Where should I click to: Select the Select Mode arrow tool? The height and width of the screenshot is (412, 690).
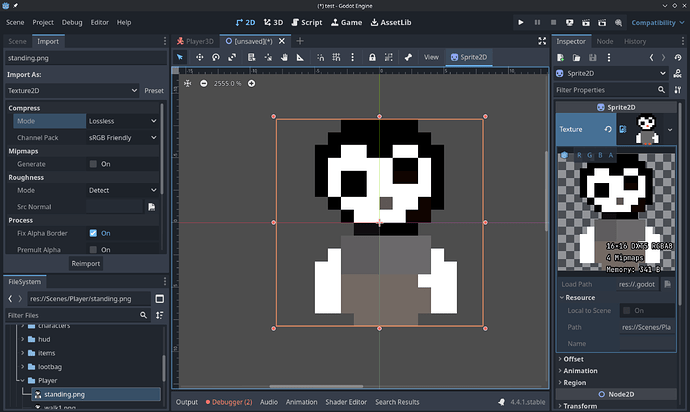[x=180, y=57]
